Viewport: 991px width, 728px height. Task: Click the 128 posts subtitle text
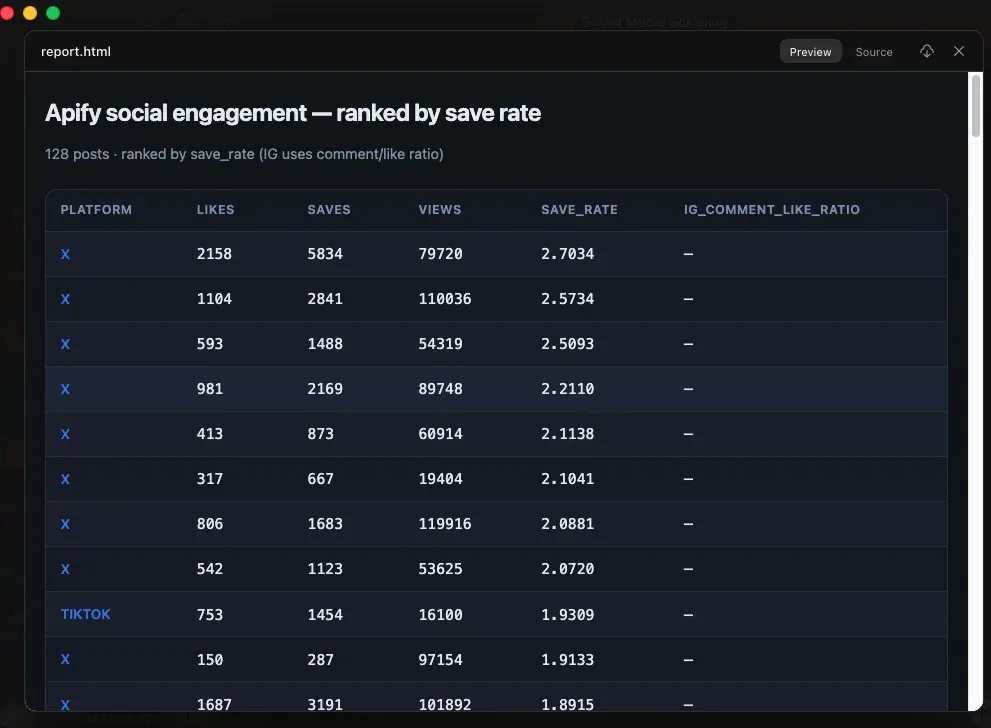click(244, 154)
